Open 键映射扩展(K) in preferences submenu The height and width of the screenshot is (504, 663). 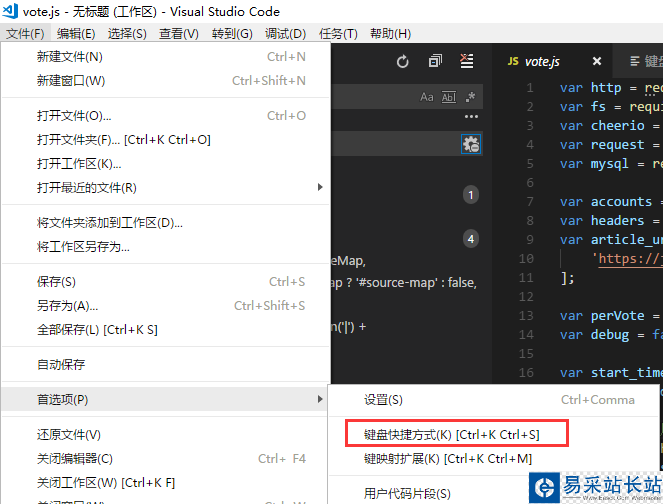(x=494, y=459)
